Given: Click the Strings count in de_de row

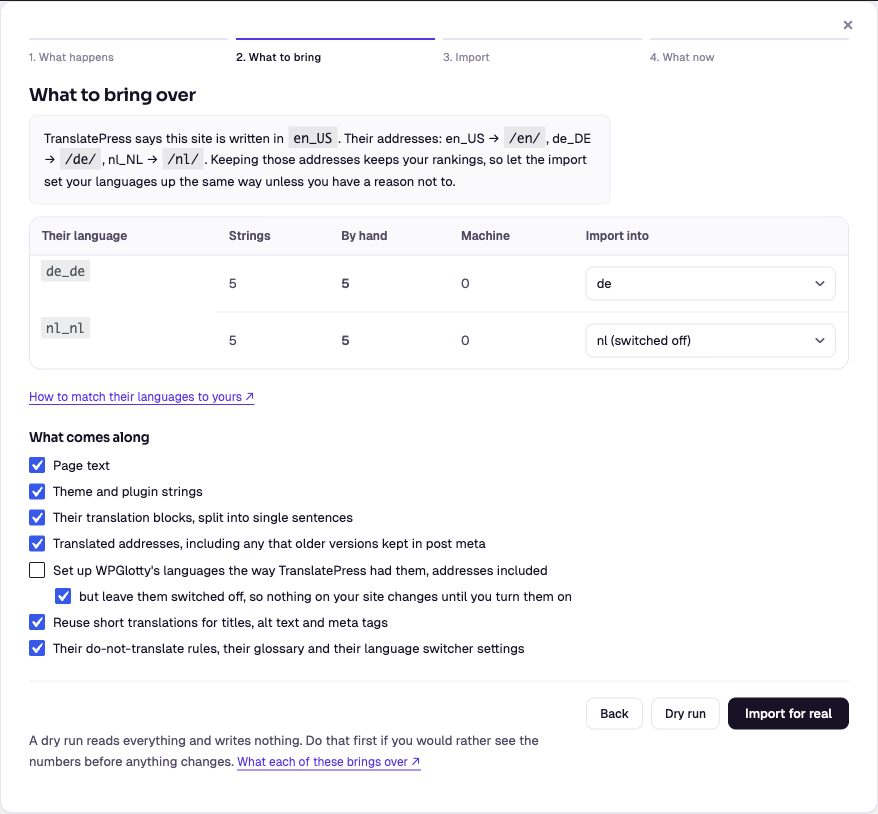Looking at the screenshot, I should click(x=232, y=283).
